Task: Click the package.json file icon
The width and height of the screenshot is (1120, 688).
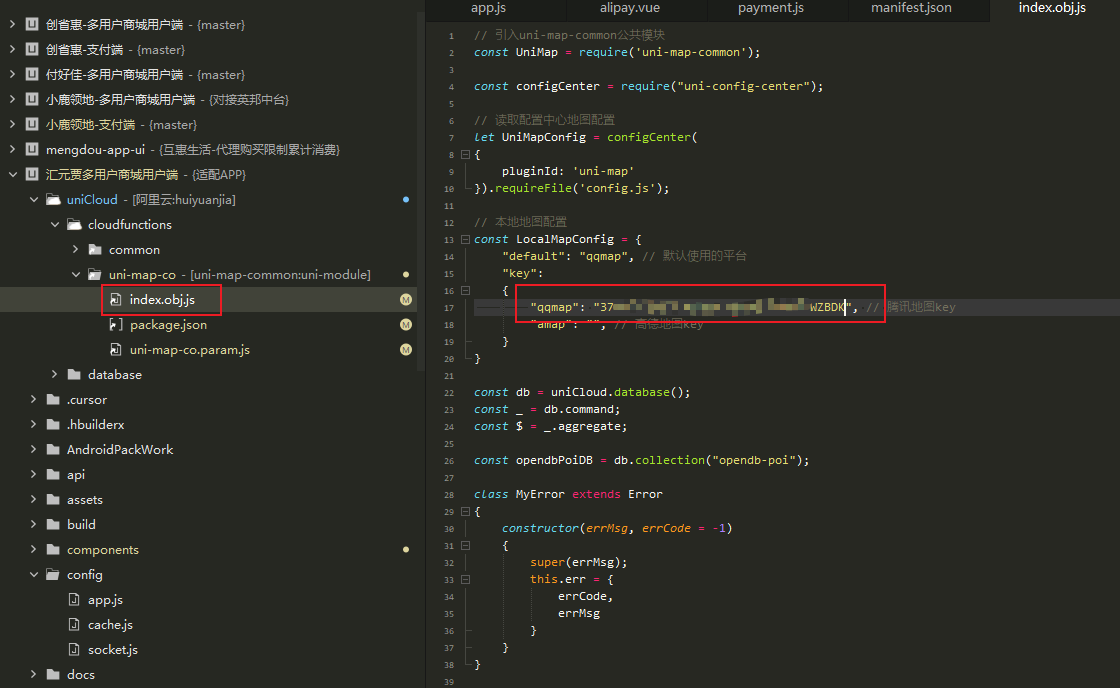Action: point(116,325)
